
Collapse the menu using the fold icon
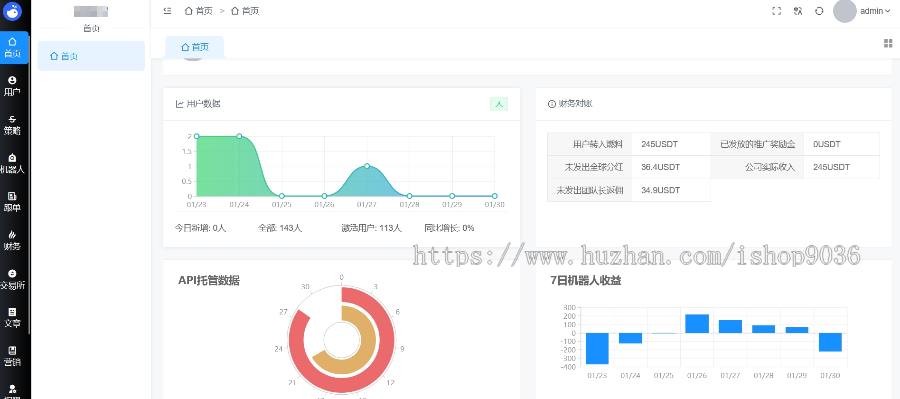coord(167,11)
